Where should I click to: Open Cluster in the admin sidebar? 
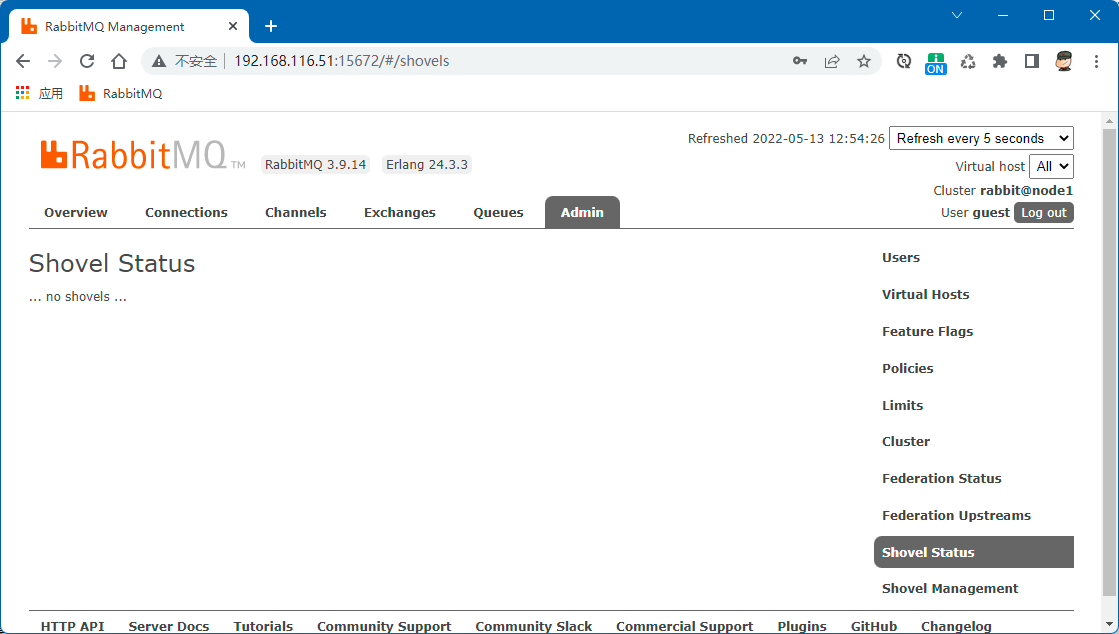pos(906,441)
